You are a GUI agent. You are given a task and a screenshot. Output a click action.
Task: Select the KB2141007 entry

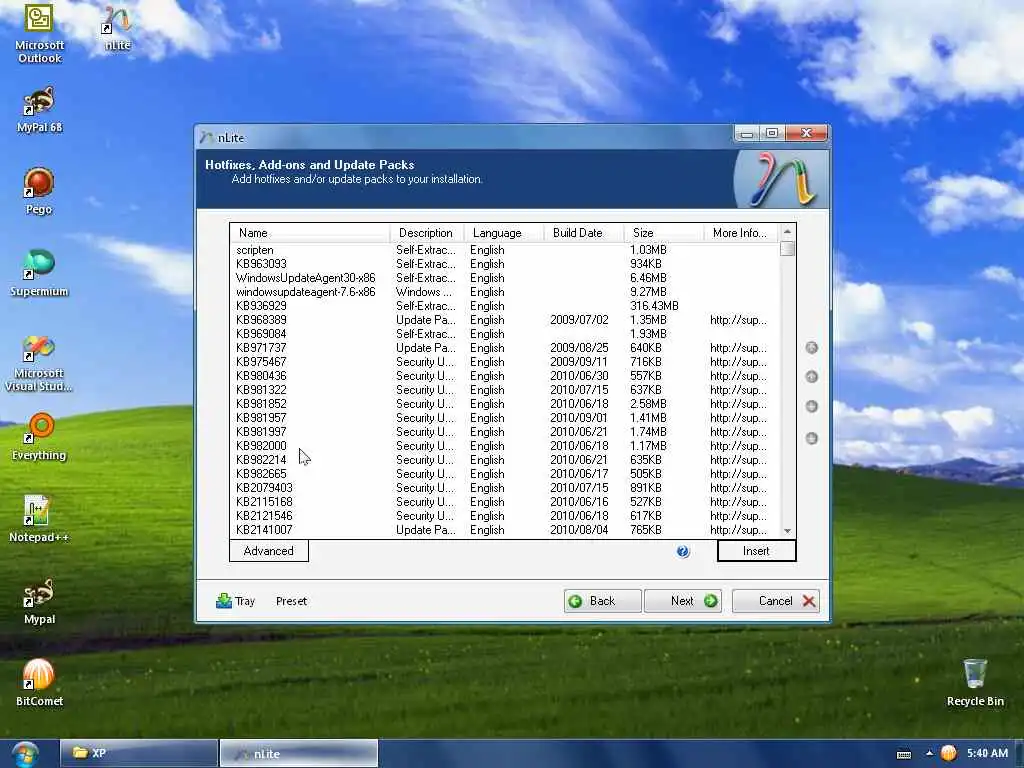click(505, 530)
